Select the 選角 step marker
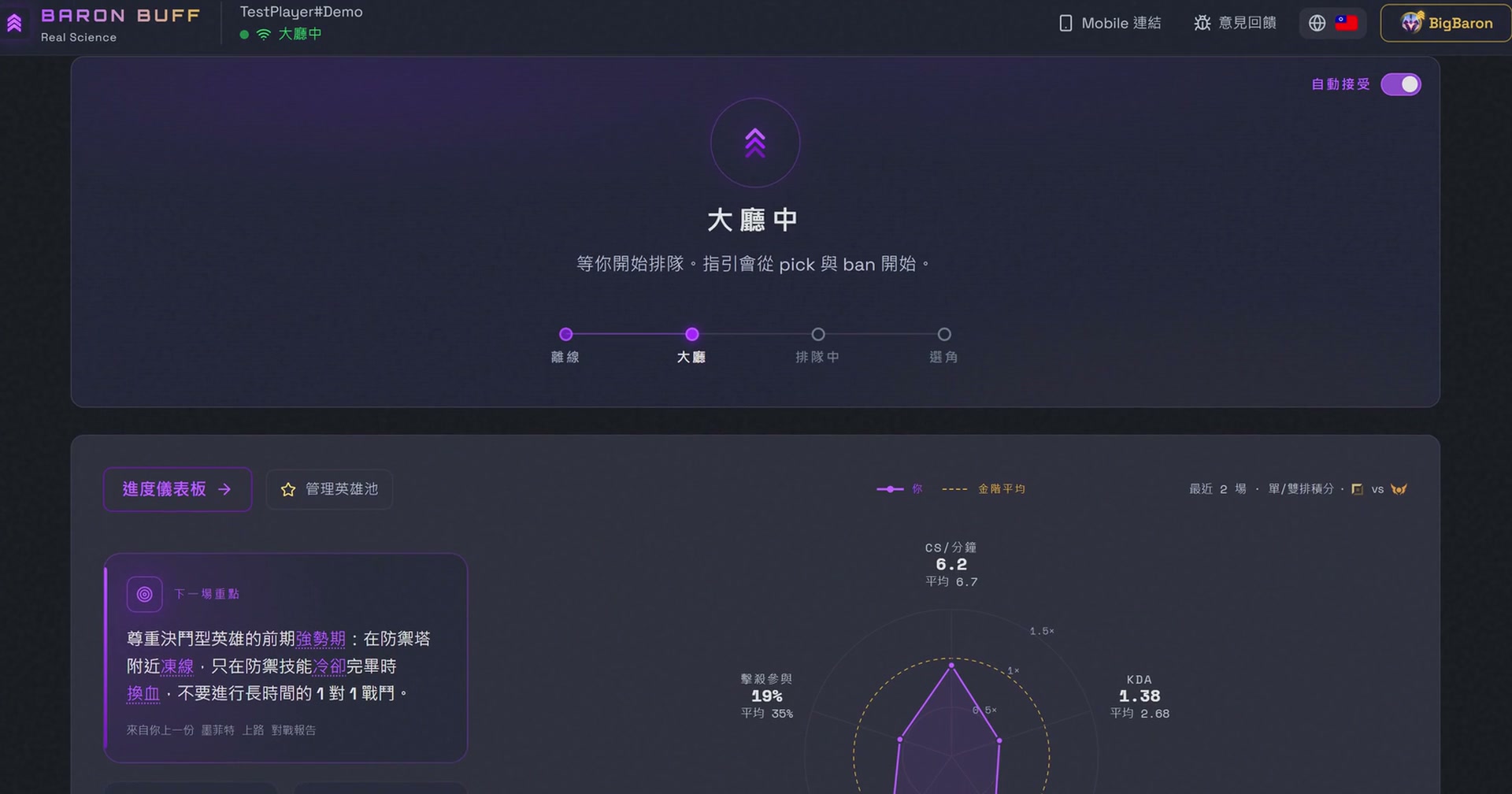The image size is (1512, 794). (x=944, y=334)
